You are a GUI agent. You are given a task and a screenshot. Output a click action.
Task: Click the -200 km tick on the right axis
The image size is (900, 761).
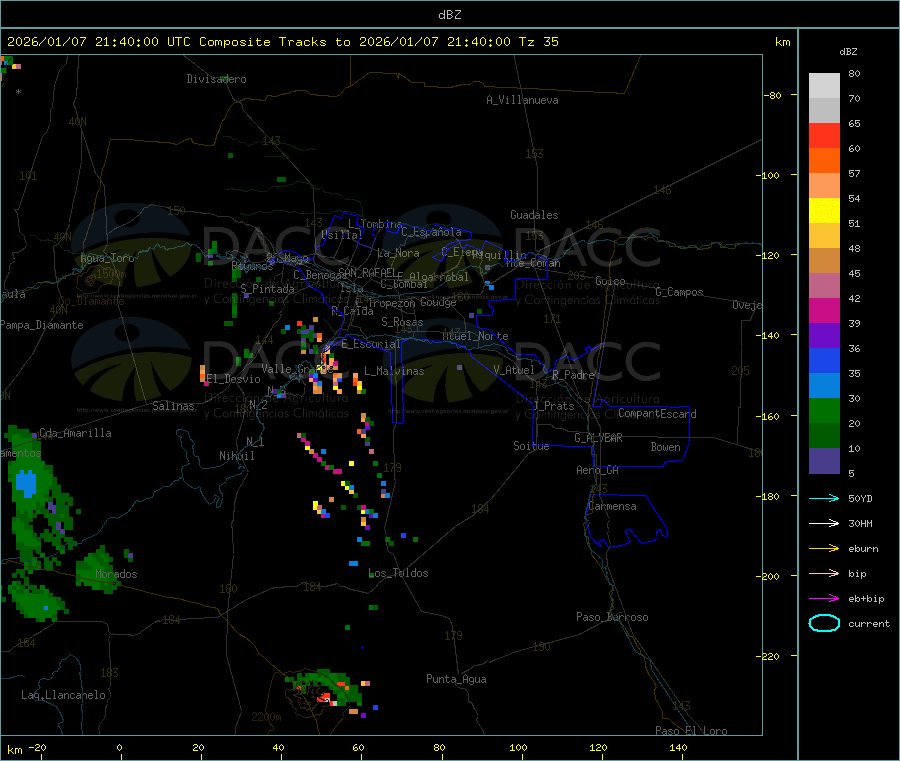(x=771, y=576)
